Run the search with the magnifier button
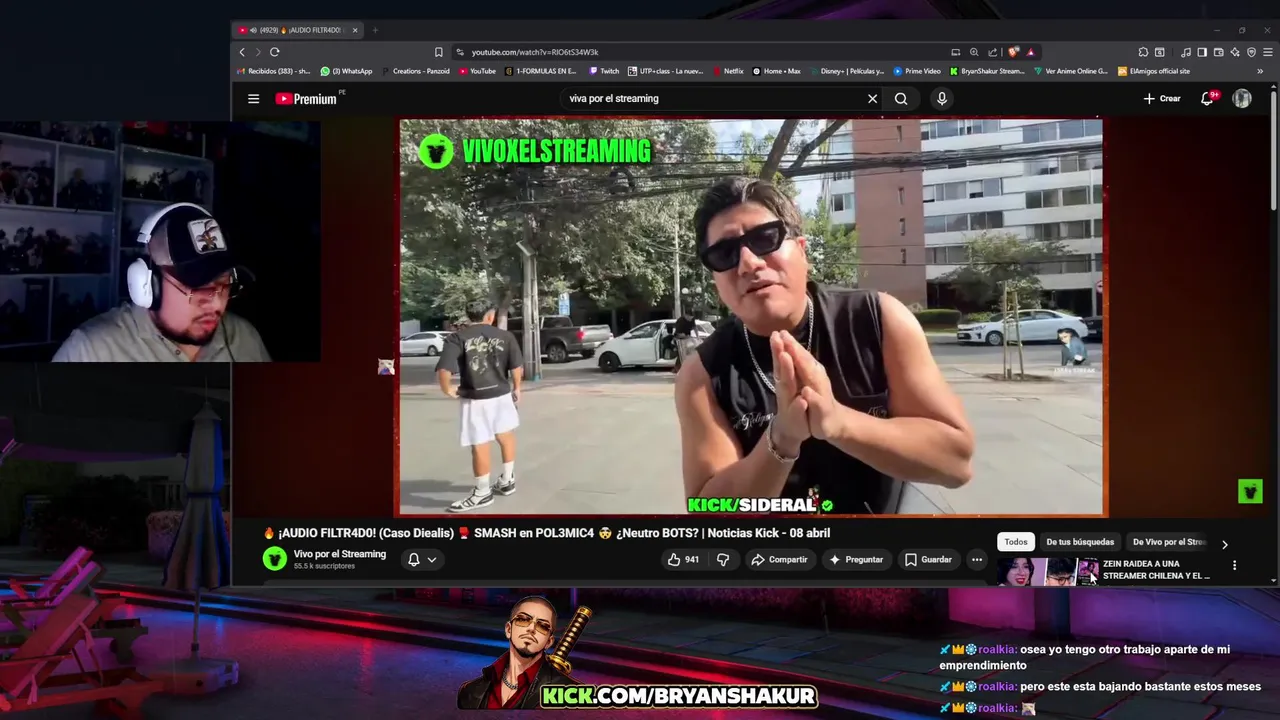1280x720 pixels. click(x=901, y=99)
